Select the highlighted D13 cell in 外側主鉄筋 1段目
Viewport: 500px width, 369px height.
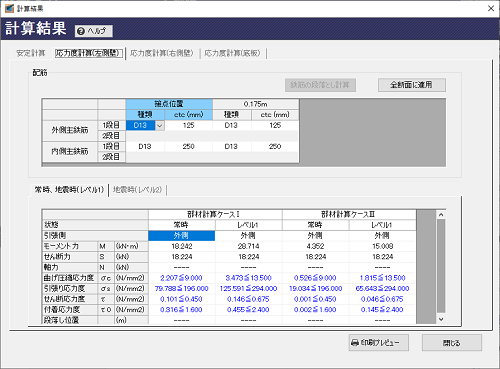[141, 125]
